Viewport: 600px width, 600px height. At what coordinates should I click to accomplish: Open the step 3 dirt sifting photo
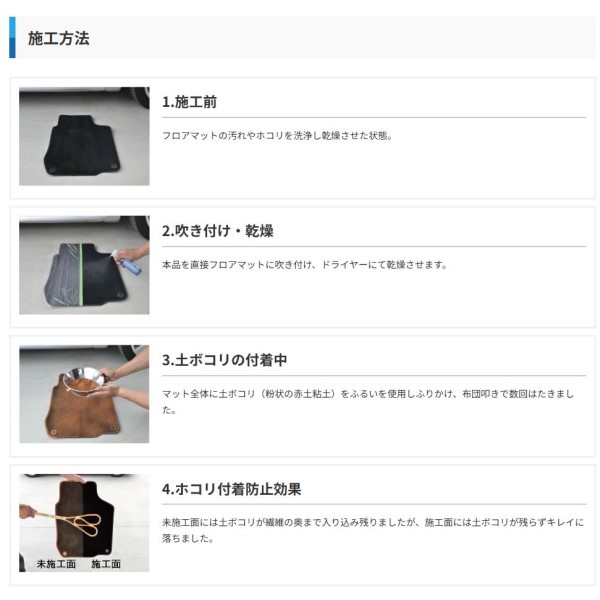click(84, 394)
